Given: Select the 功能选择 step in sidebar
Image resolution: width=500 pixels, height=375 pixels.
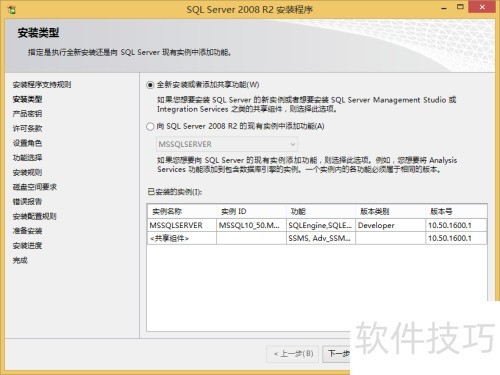Looking at the screenshot, I should tap(27, 158).
